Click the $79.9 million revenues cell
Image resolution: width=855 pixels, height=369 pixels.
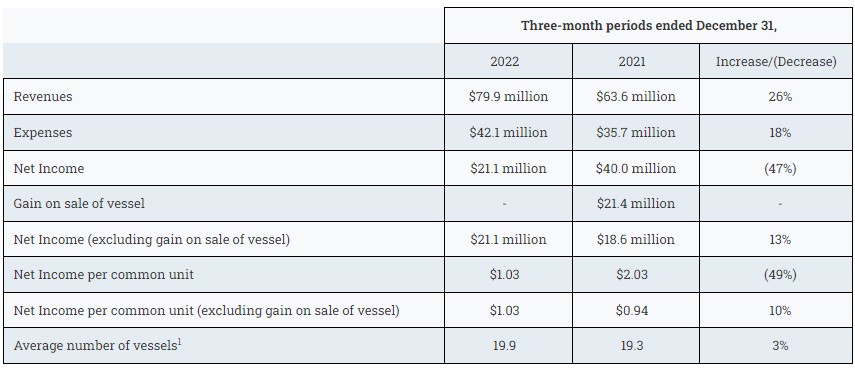(x=508, y=97)
